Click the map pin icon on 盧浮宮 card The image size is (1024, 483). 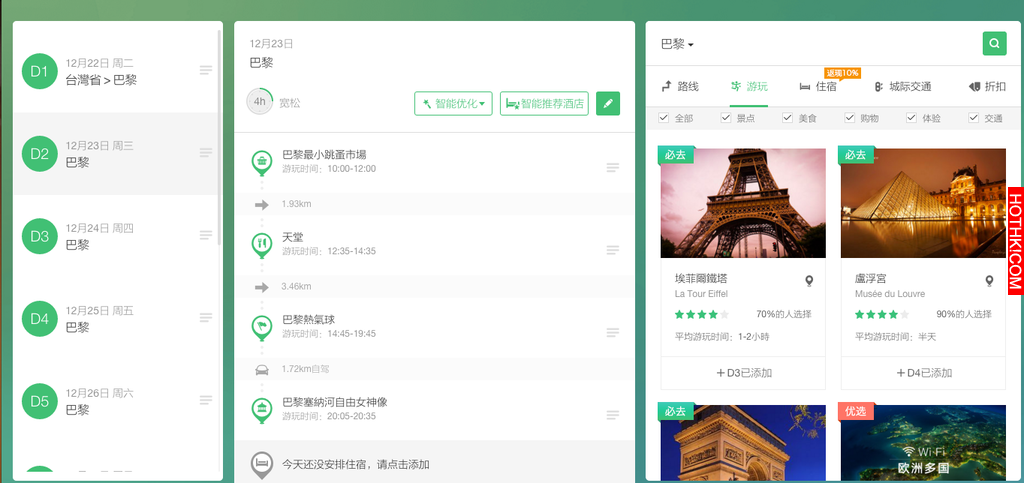pyautogui.click(x=989, y=281)
